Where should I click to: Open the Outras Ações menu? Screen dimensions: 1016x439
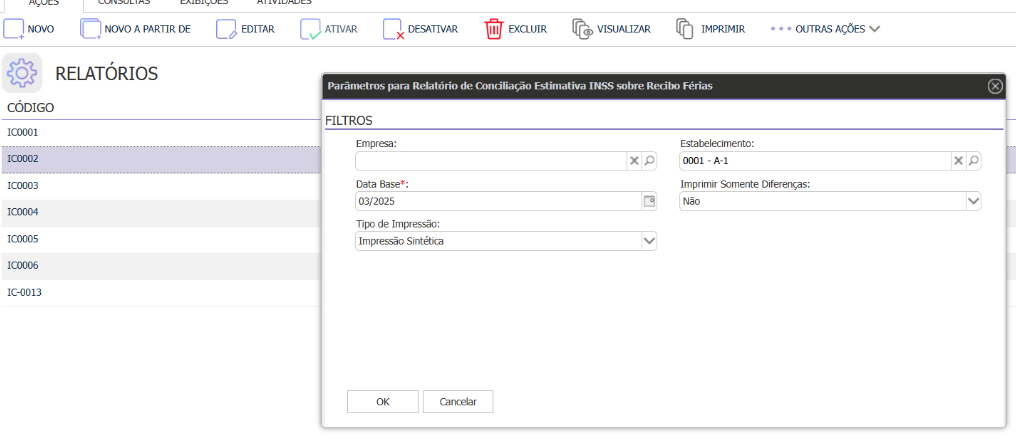tap(825, 29)
